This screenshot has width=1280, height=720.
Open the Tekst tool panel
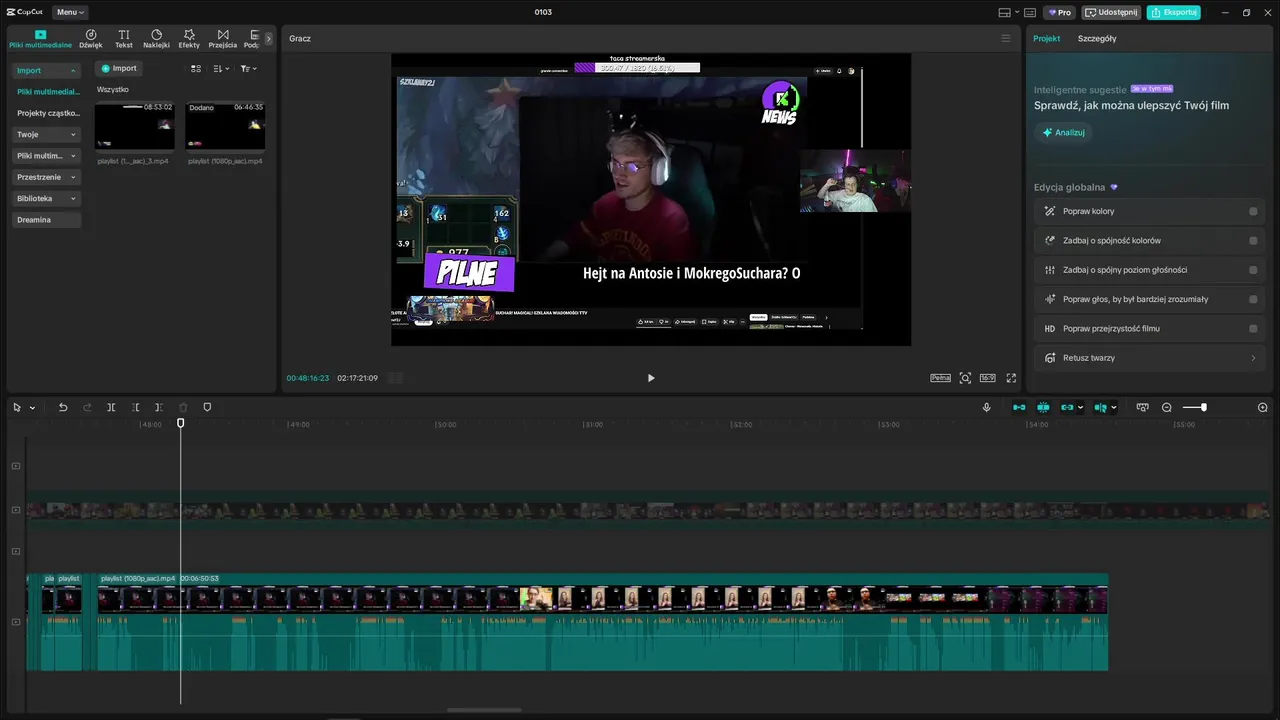124,39
